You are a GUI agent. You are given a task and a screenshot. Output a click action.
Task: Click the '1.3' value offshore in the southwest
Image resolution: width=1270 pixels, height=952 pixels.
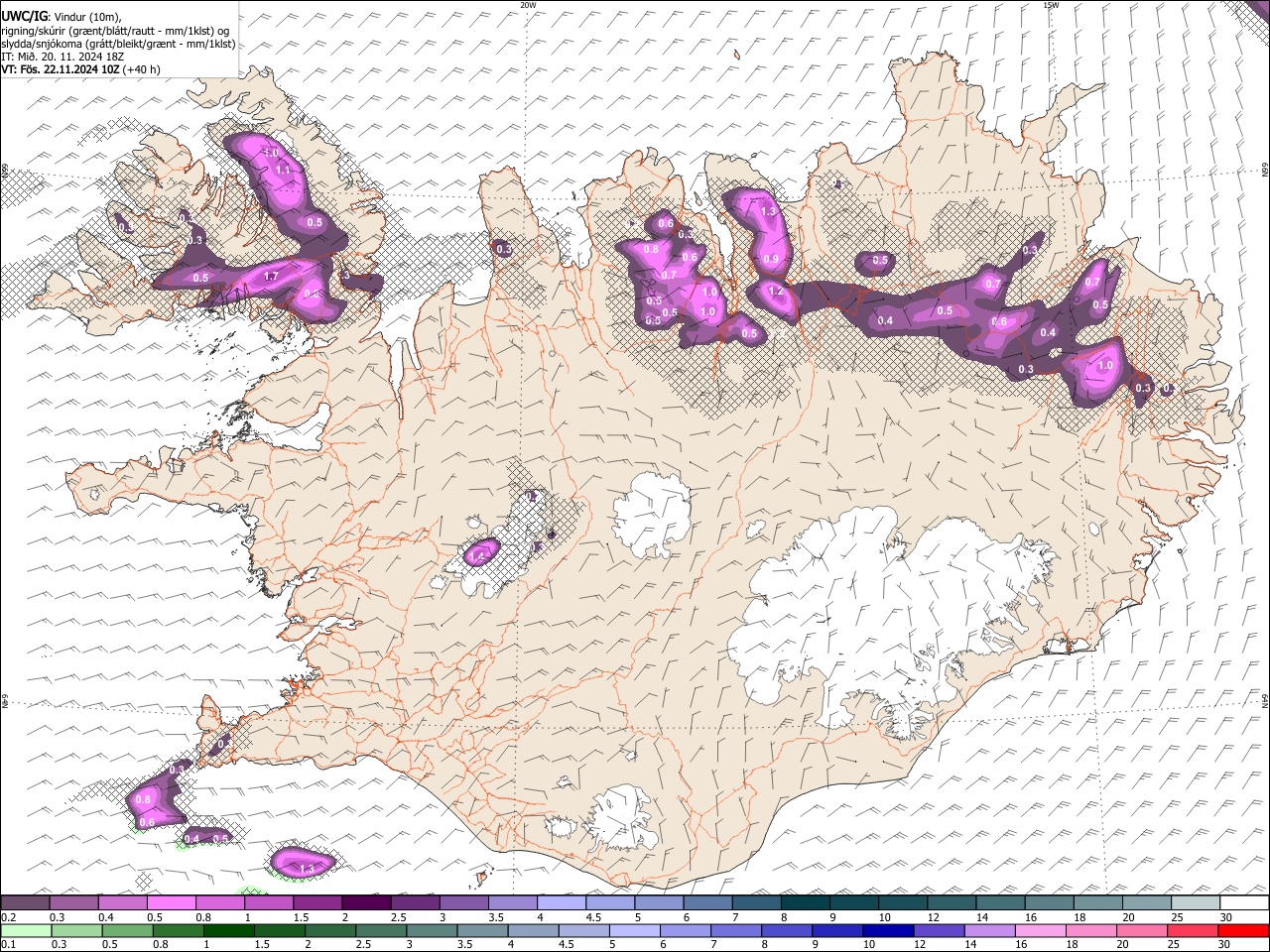(x=307, y=869)
